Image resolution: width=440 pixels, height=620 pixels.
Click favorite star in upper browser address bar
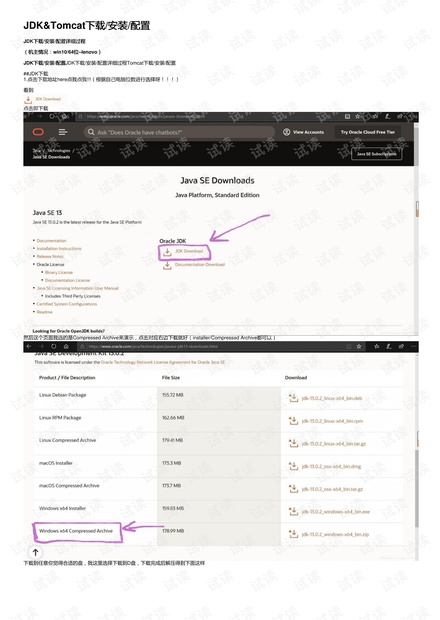click(x=358, y=117)
